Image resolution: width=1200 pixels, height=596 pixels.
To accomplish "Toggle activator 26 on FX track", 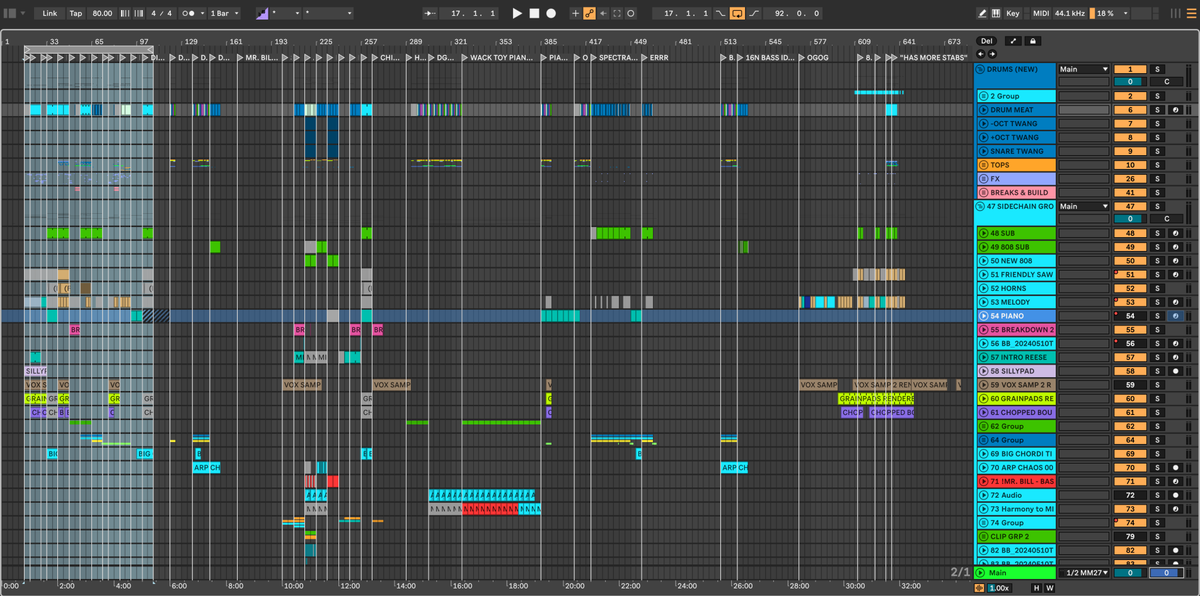I will pyautogui.click(x=1130, y=179).
